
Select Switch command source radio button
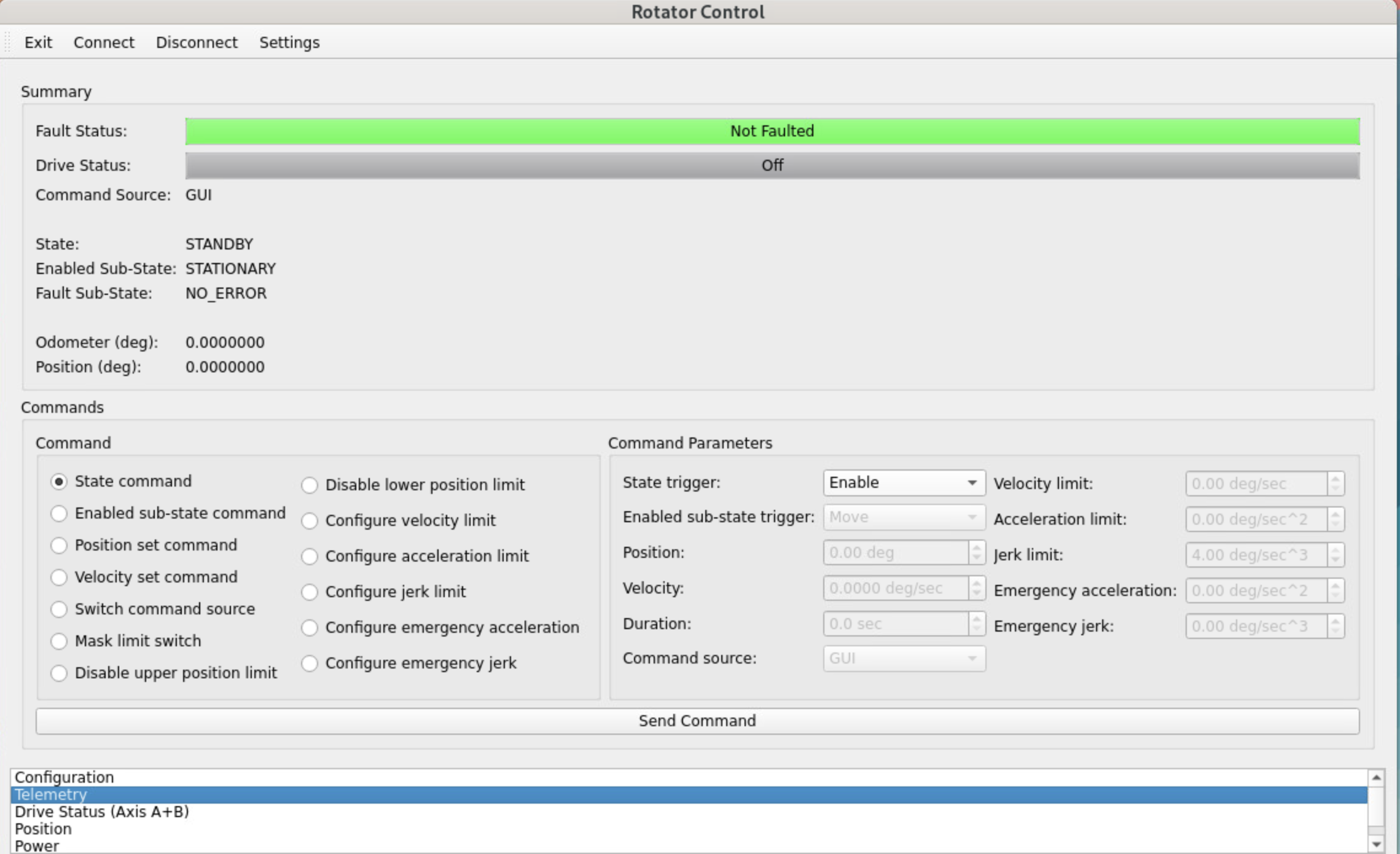59,609
